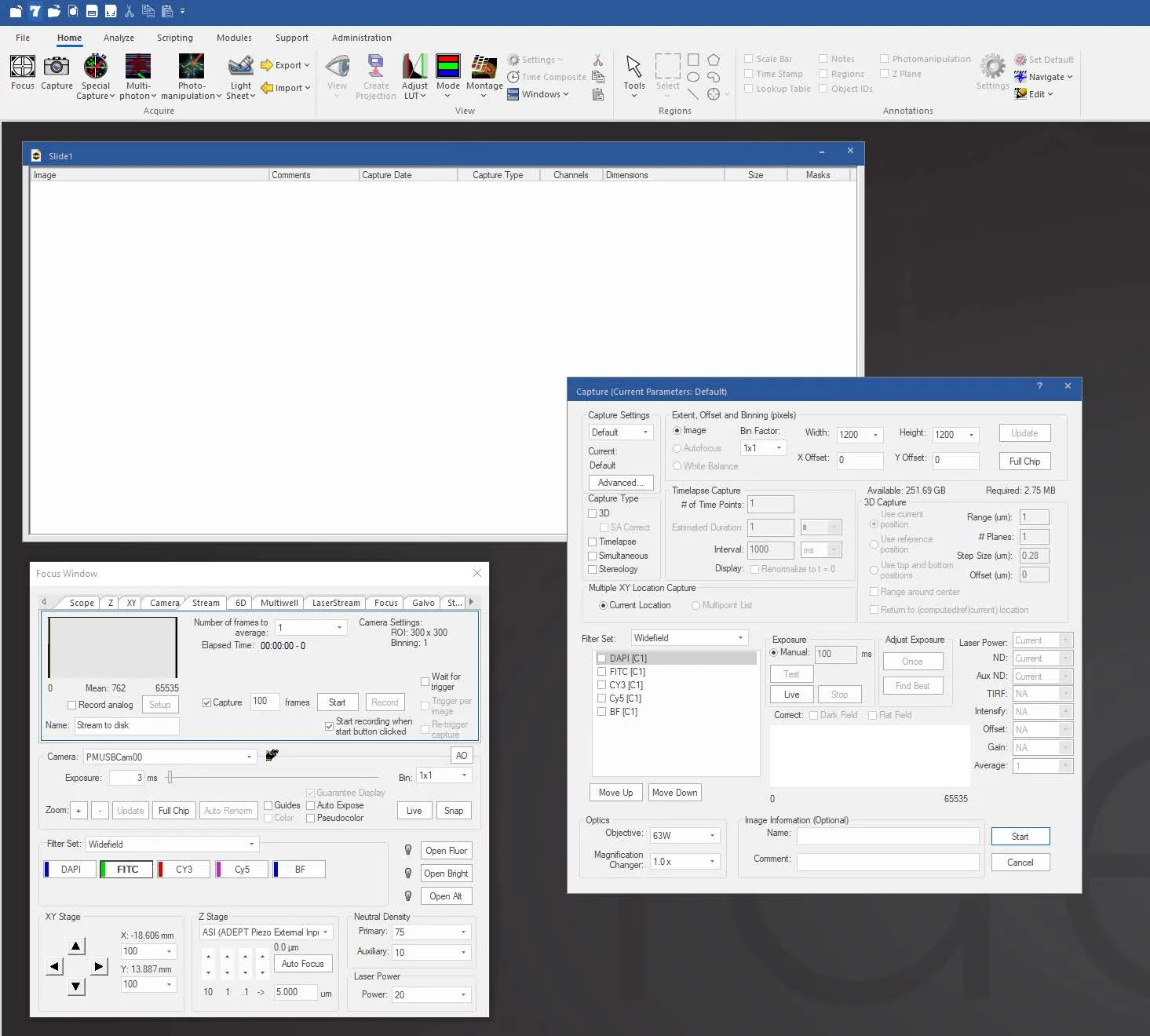
Task: Expand the Bin Factor 1x1 dropdown
Action: (x=763, y=448)
